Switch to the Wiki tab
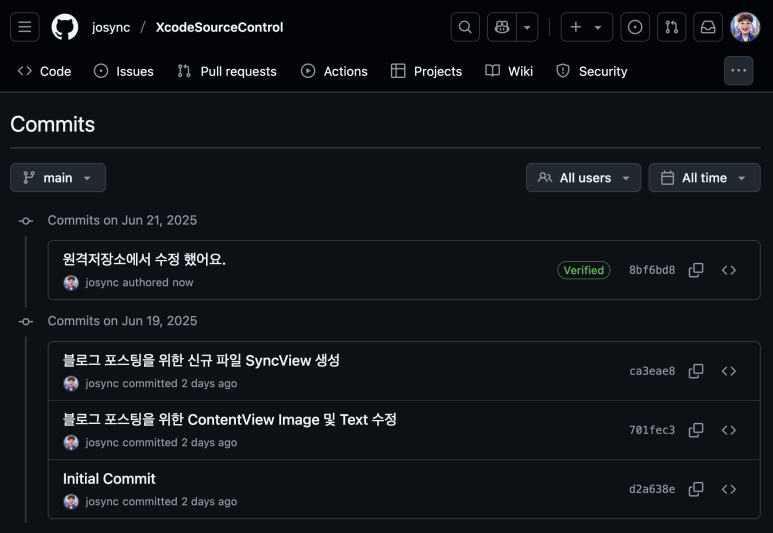 [509, 71]
